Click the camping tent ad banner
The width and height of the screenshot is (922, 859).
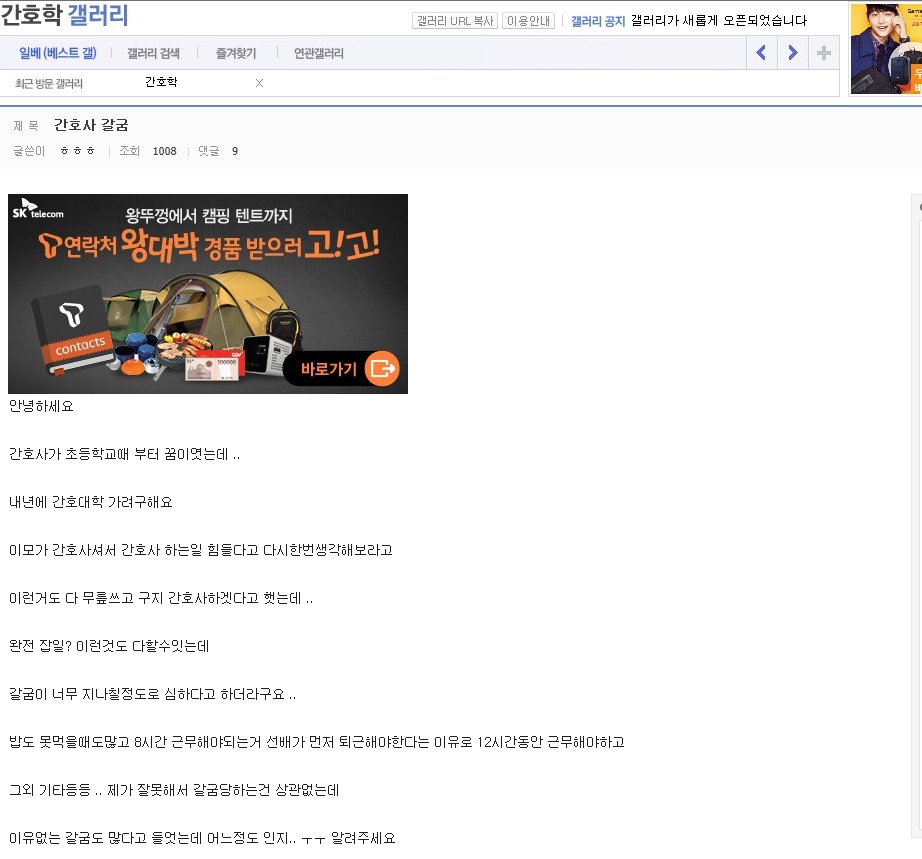tap(208, 294)
